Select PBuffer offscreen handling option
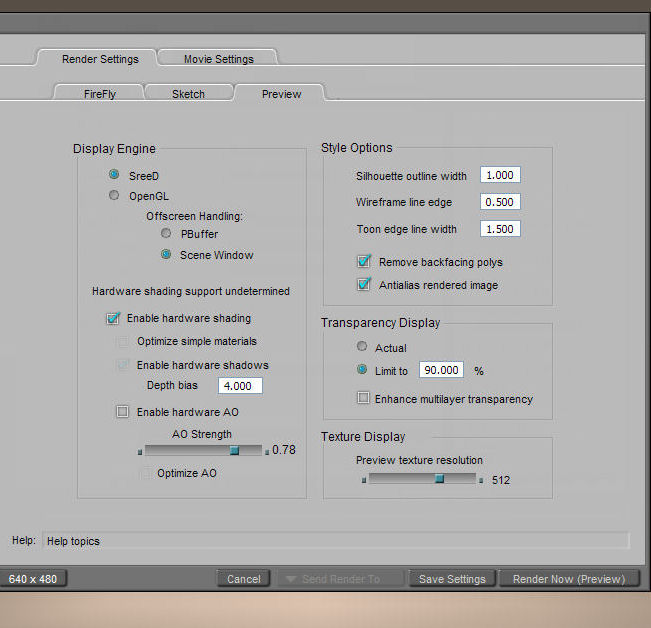 pyautogui.click(x=166, y=233)
